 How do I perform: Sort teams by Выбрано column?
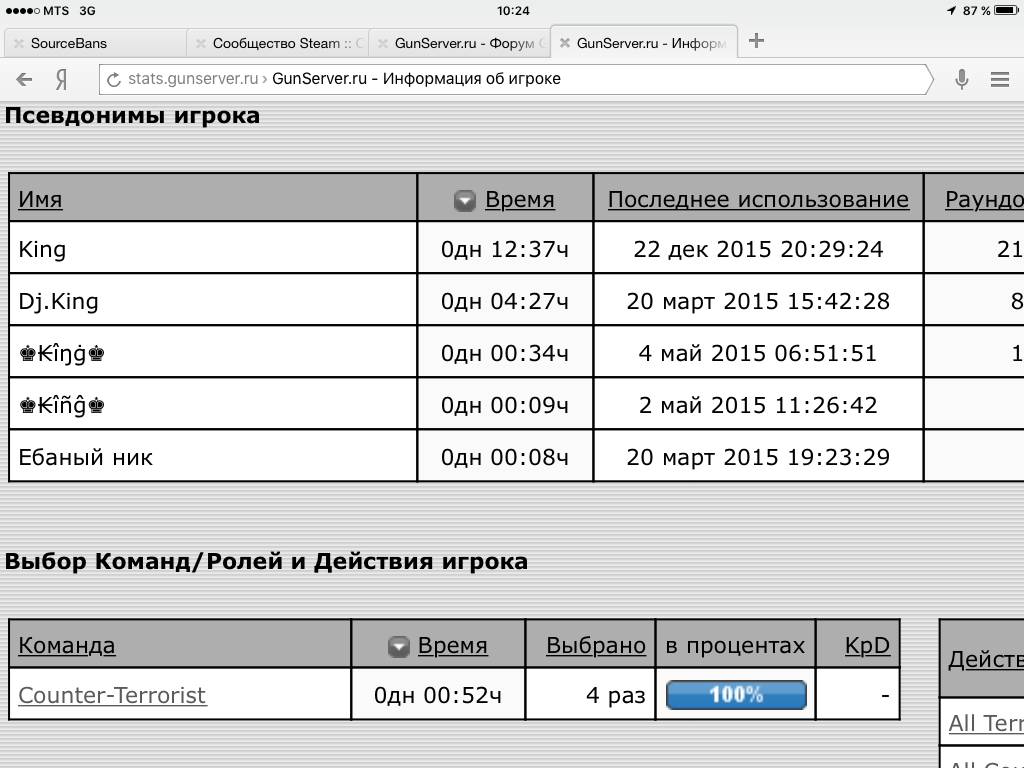(x=596, y=646)
